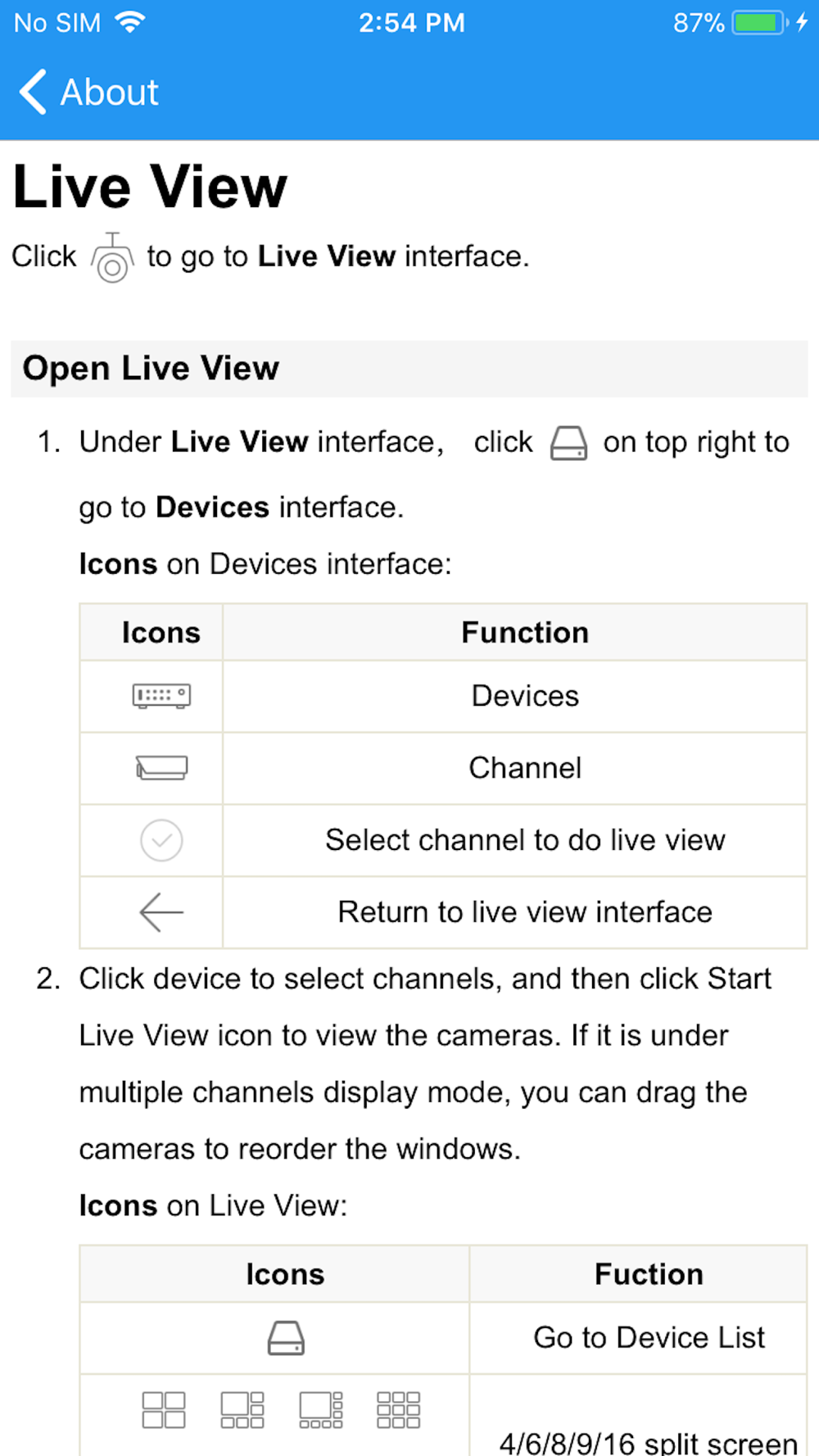Tap the Go to Device List icon
Image resolution: width=819 pixels, height=1456 pixels.
point(286,1338)
